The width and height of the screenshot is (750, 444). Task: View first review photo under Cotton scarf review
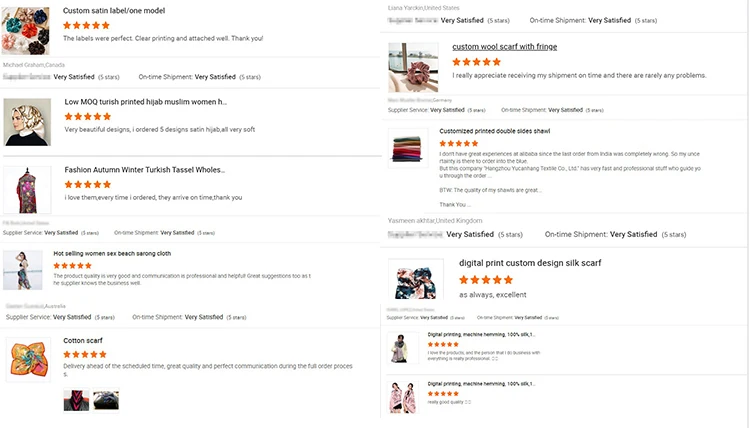coord(76,401)
